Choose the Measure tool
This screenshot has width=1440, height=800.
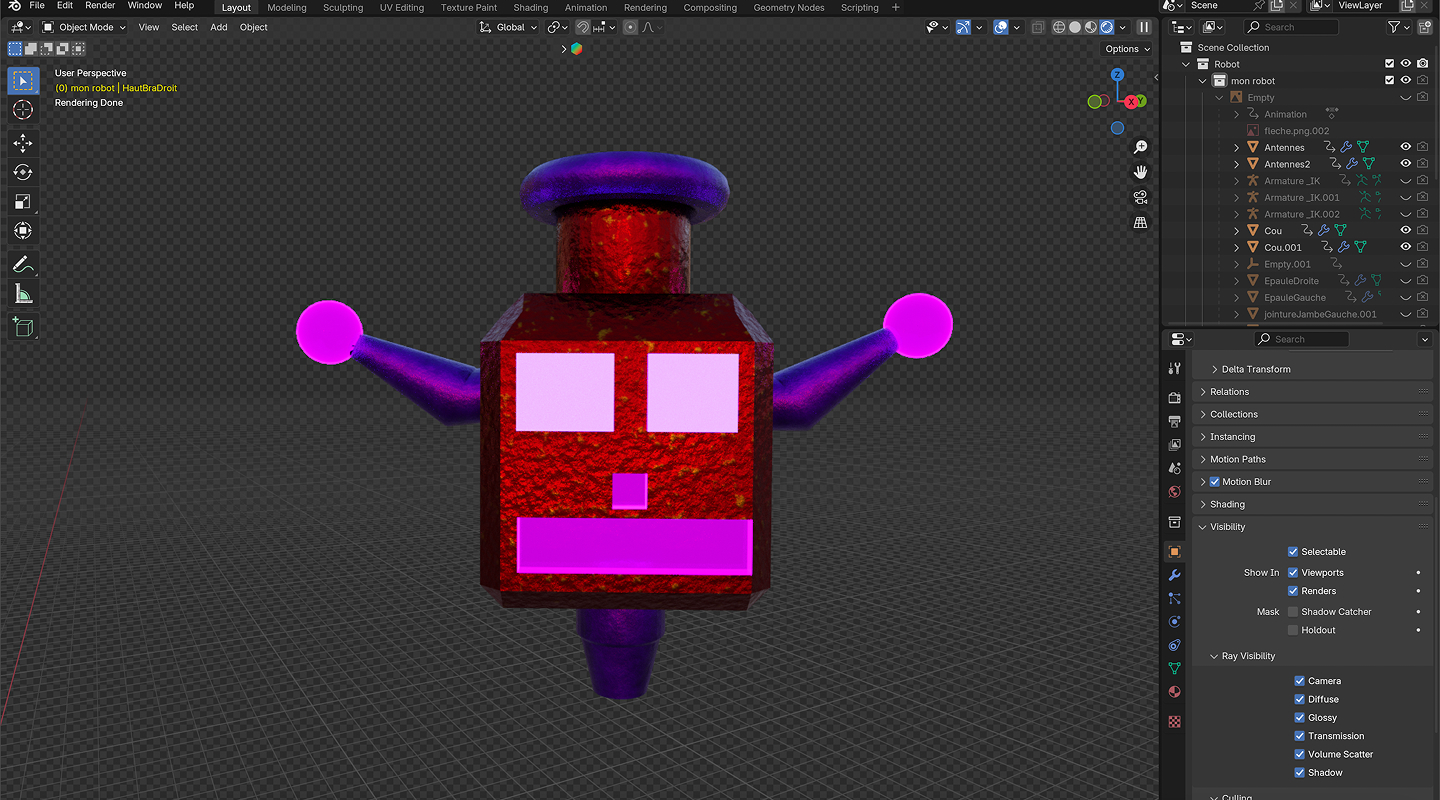point(23,294)
